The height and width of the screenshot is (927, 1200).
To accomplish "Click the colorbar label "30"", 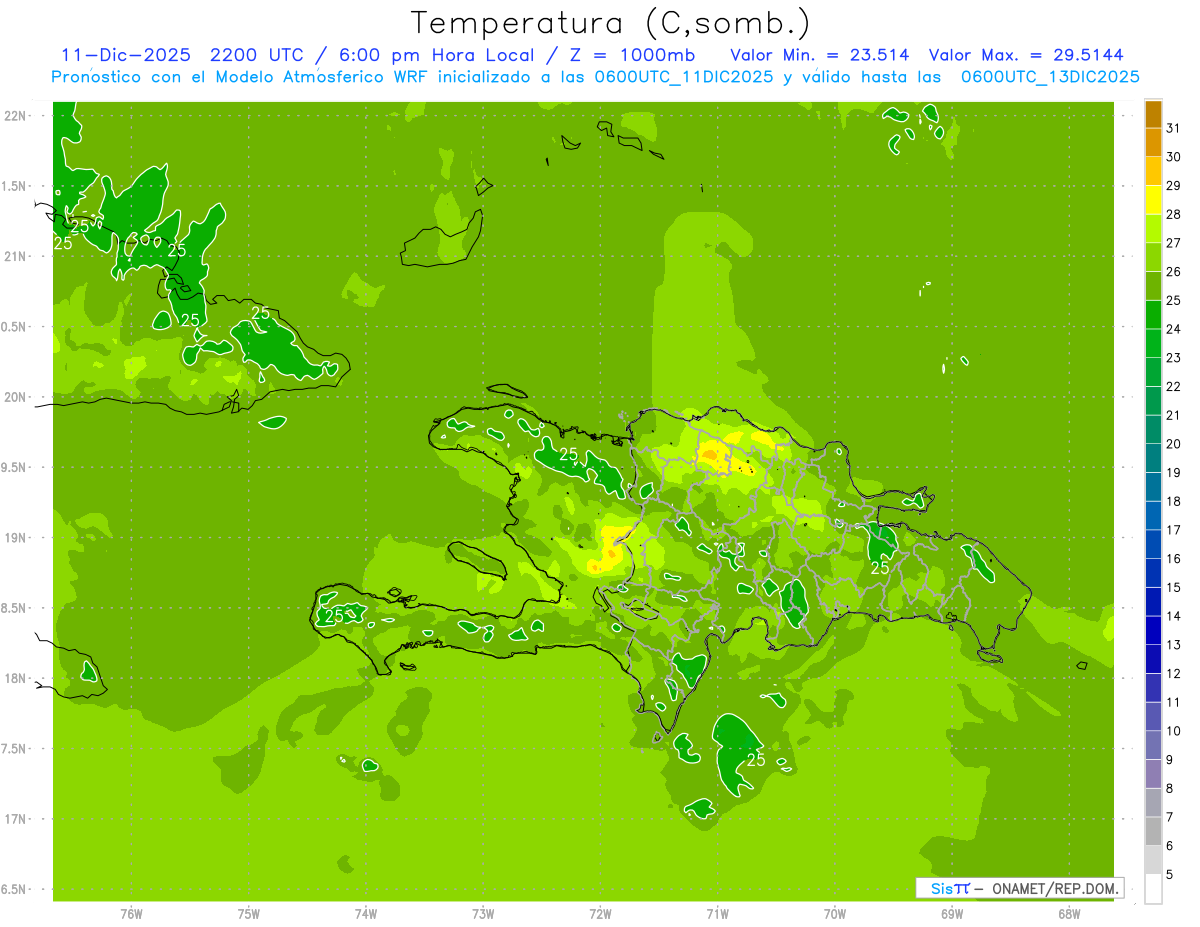I will point(1173,157).
